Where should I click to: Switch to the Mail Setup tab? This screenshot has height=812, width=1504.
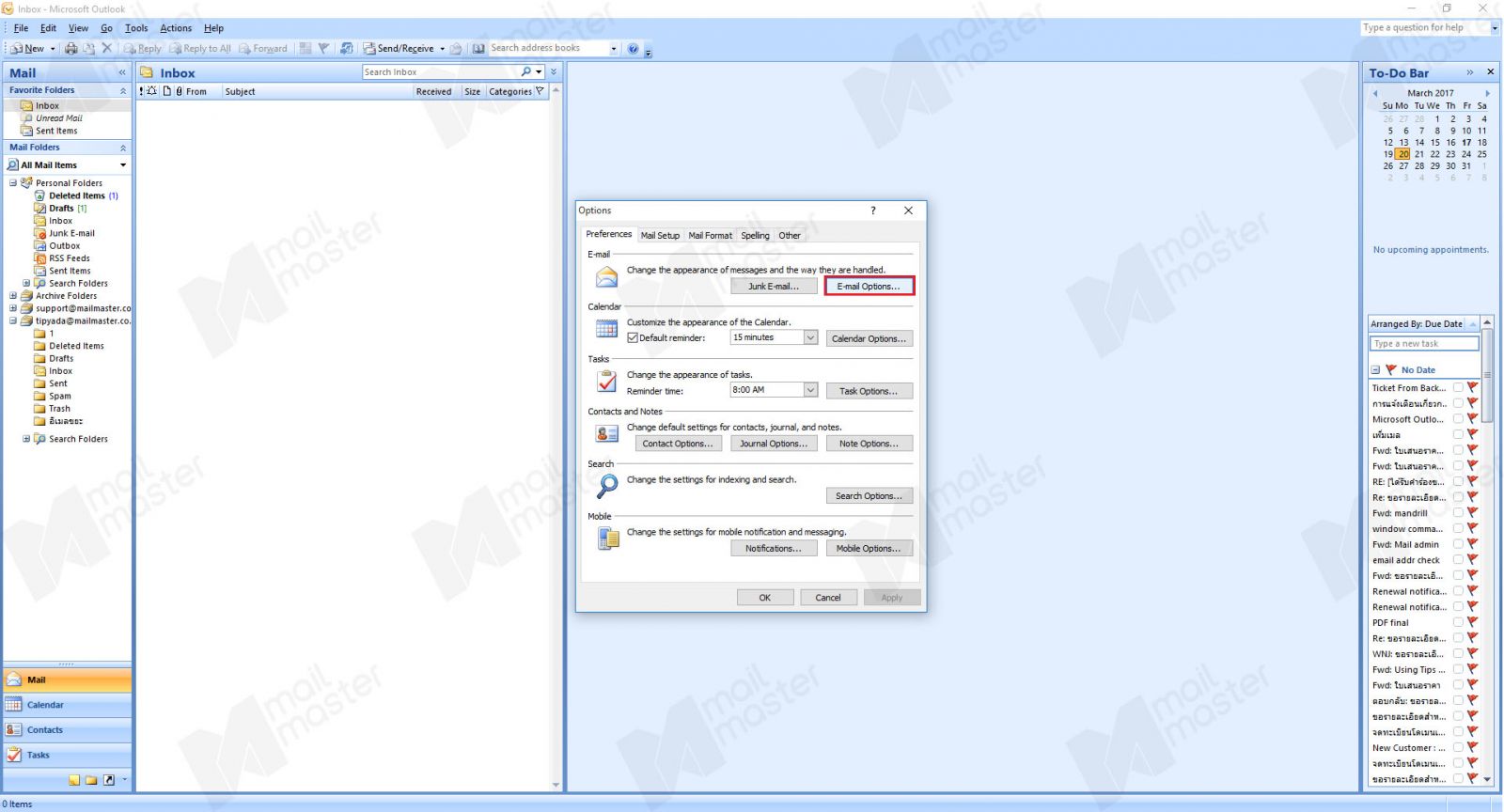pyautogui.click(x=660, y=236)
